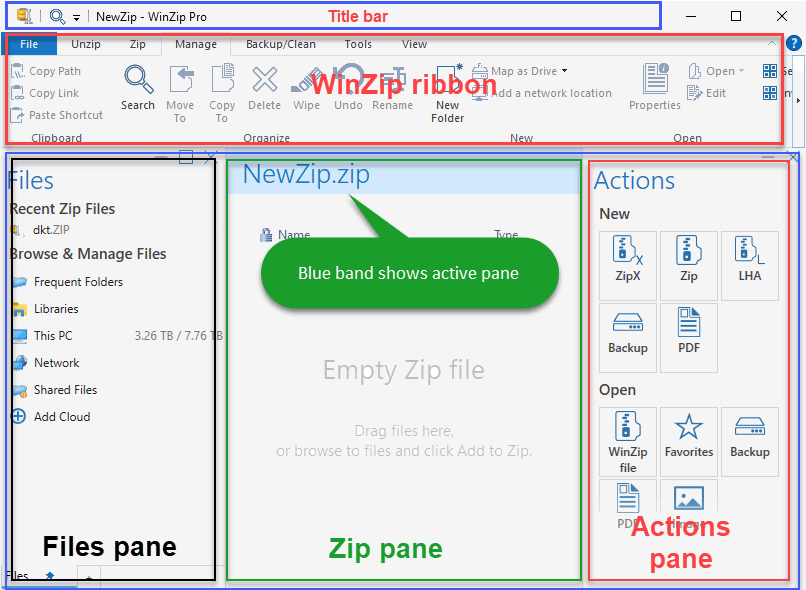Open the Tools tab
The width and height of the screenshot is (806, 590).
[358, 44]
